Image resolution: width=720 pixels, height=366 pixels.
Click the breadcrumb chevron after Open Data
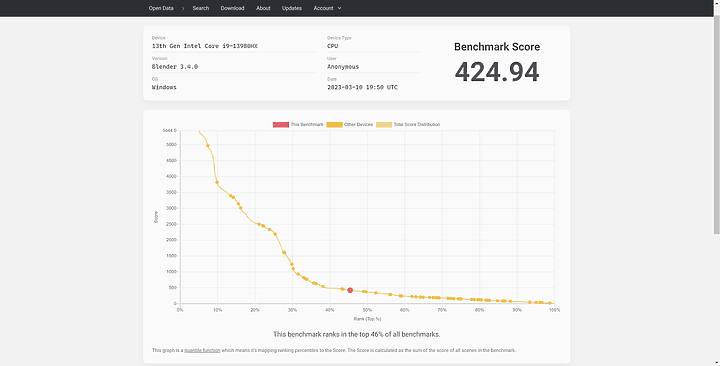pyautogui.click(x=182, y=8)
